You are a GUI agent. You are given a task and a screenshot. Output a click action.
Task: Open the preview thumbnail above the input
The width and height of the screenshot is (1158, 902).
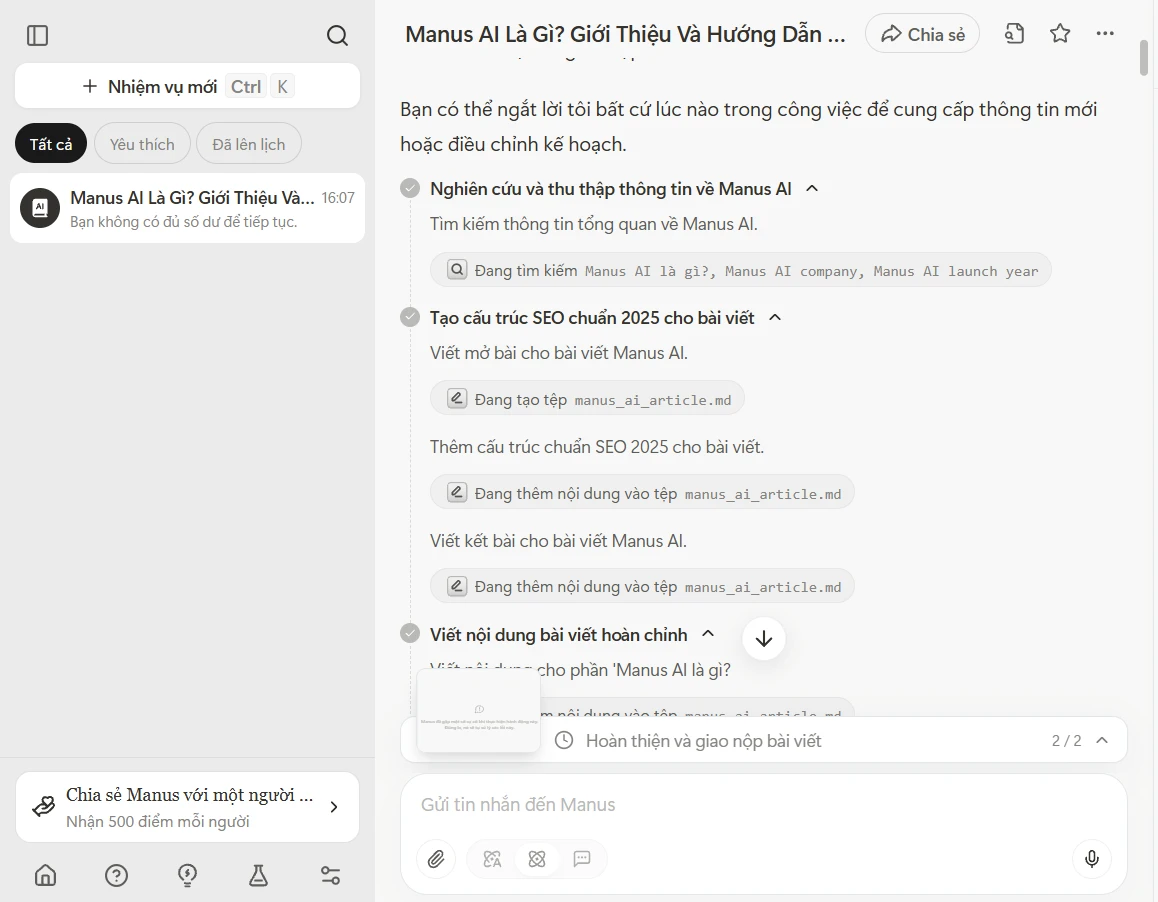(479, 710)
